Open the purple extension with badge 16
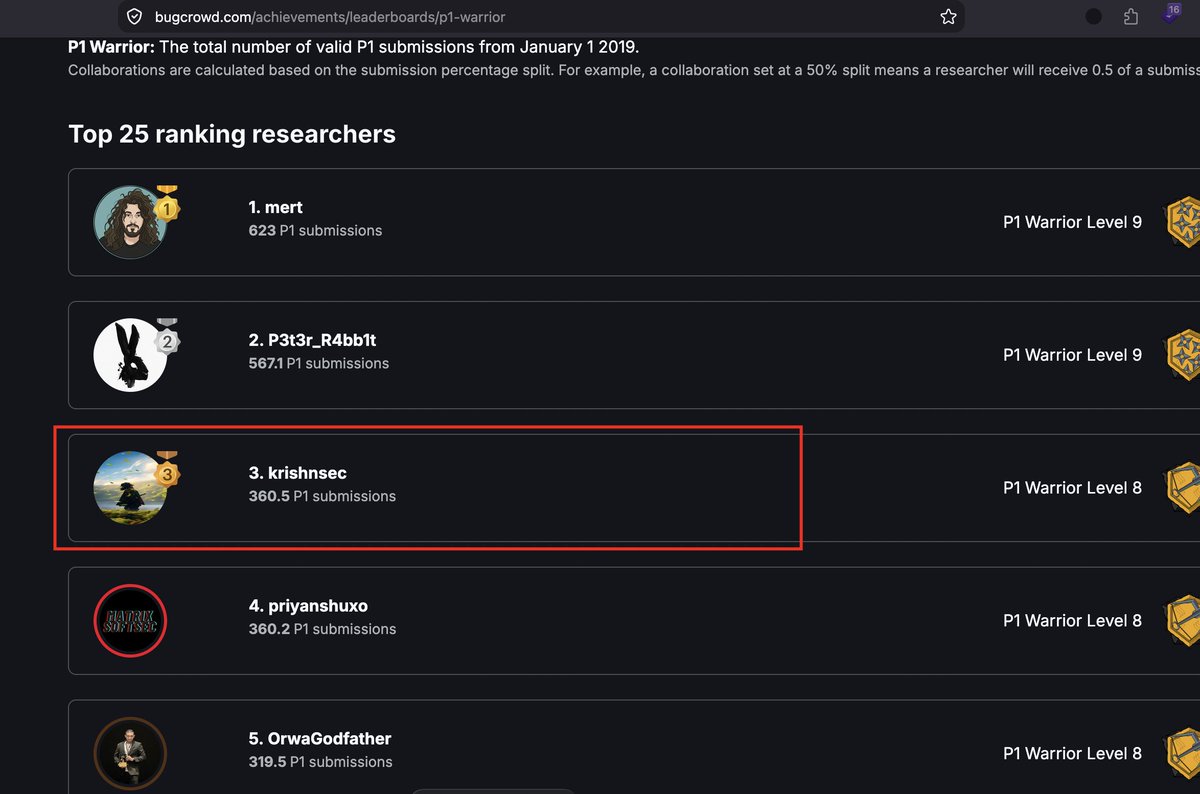The image size is (1200, 794). click(x=1170, y=15)
